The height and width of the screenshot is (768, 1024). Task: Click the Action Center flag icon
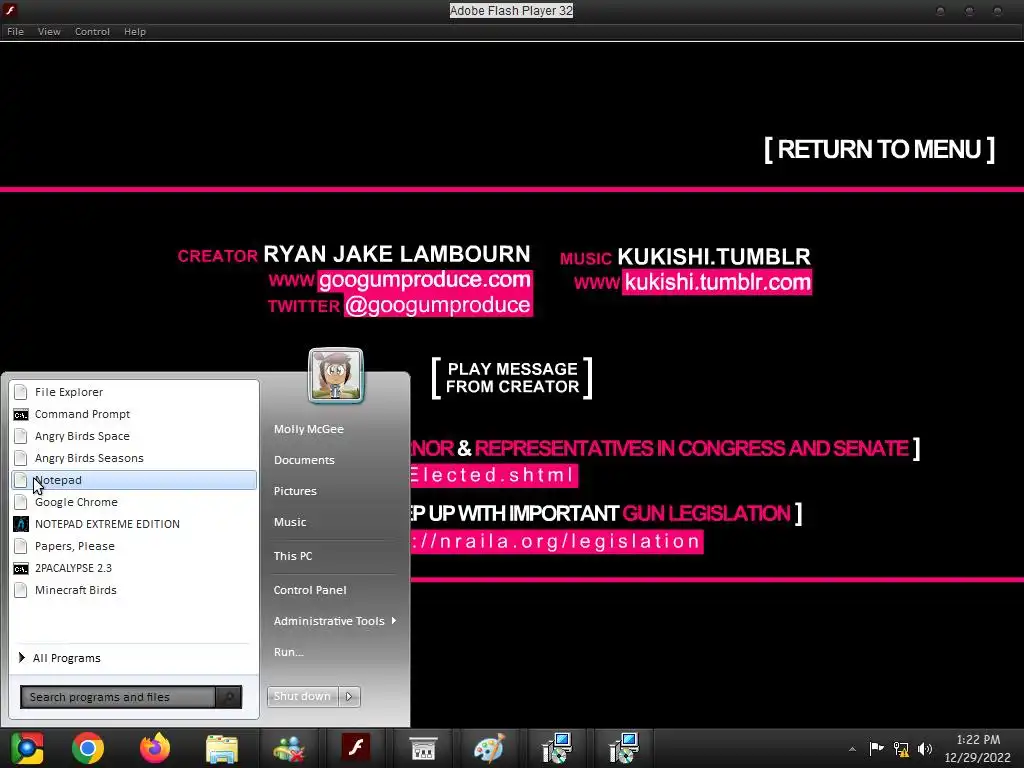[876, 748]
